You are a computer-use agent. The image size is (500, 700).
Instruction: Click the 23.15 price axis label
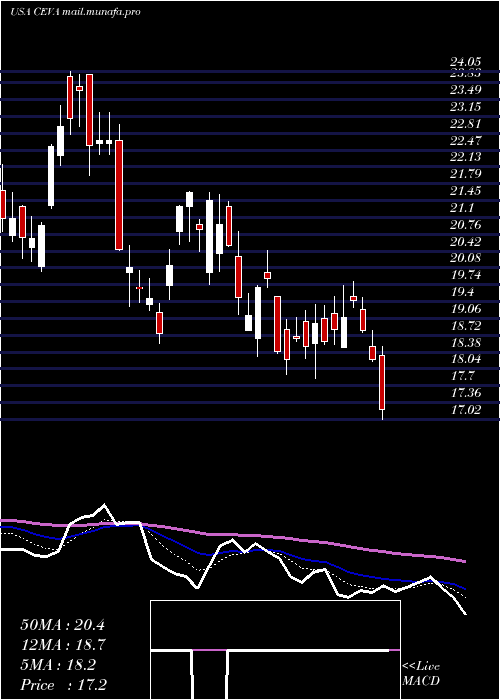coord(465,107)
